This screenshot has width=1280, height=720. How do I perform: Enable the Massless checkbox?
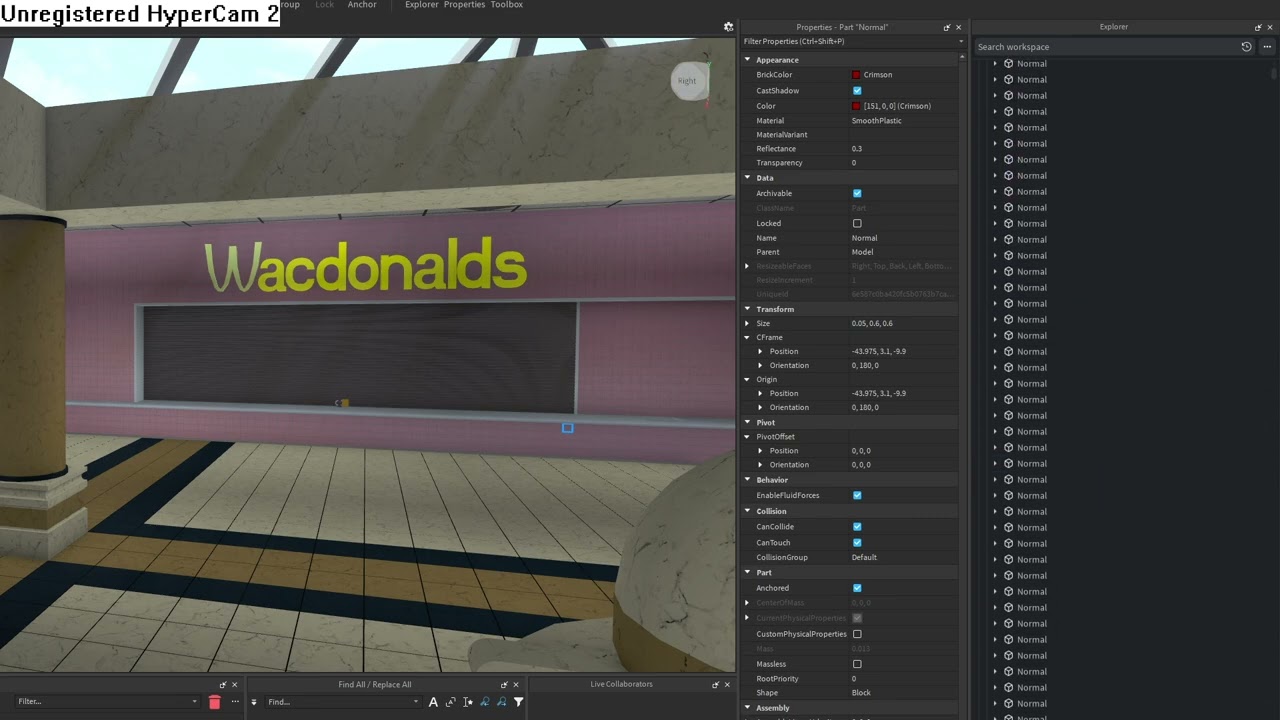click(857, 664)
